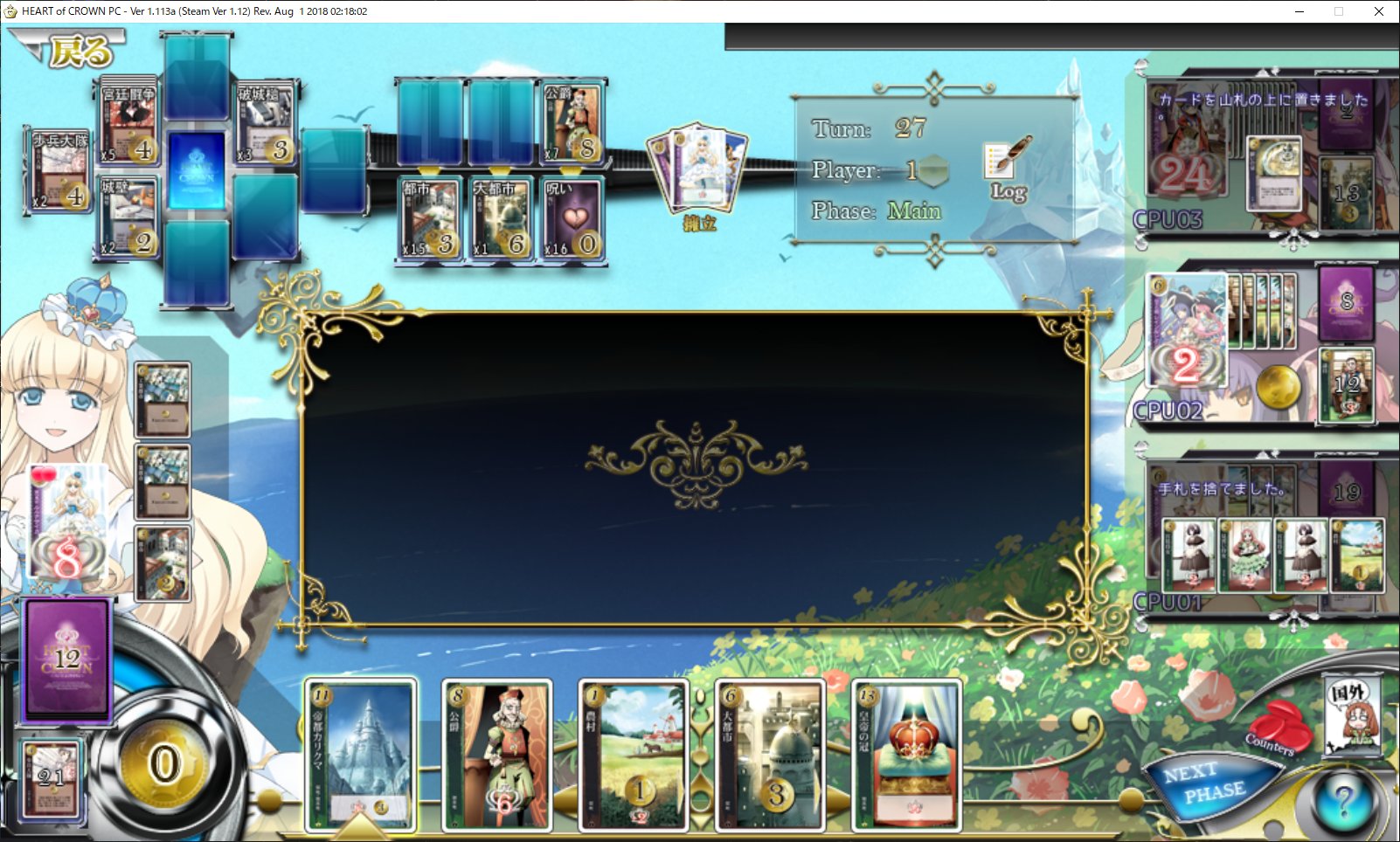Viewport: 1400px width, 842px height.
Task: View CPU03's purple deck showing 2
Action: (x=1347, y=114)
